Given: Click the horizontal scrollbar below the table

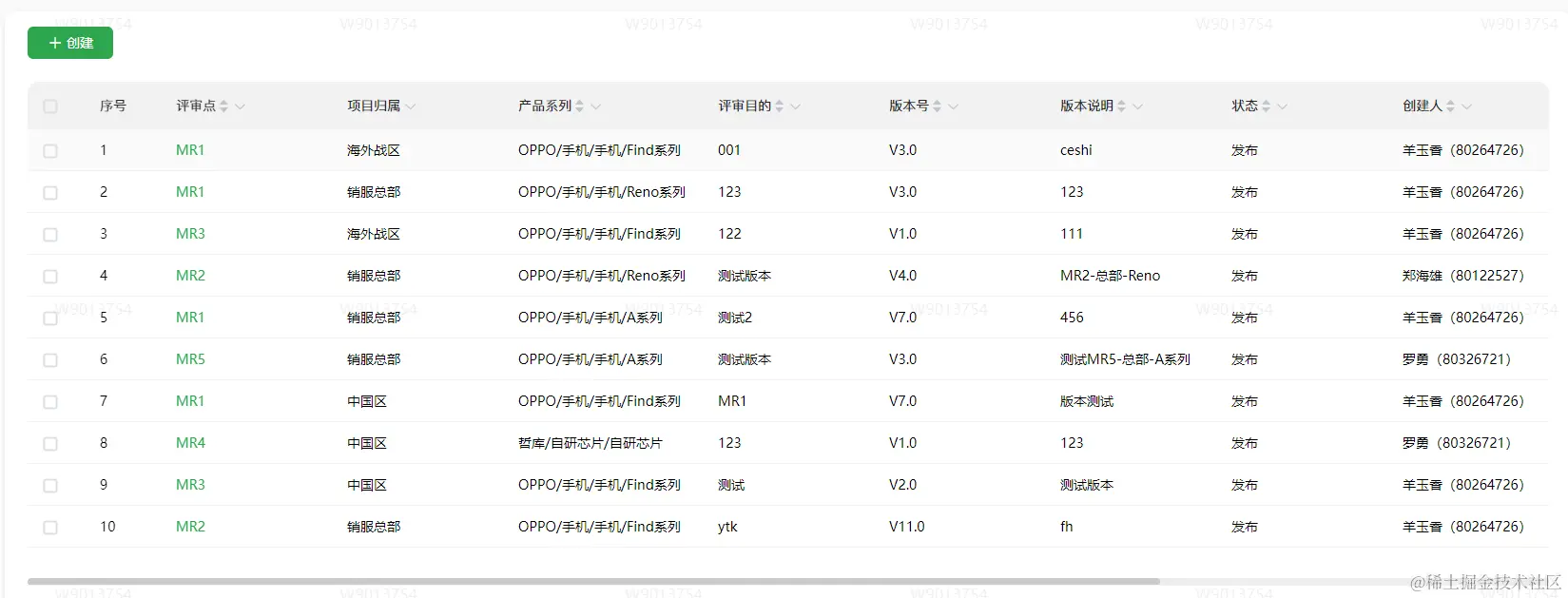Looking at the screenshot, I should pyautogui.click(x=593, y=581).
